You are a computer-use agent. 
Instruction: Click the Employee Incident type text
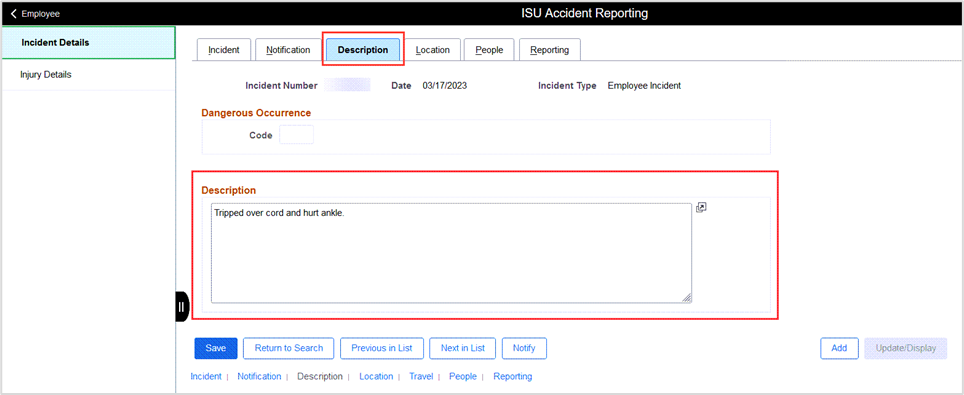click(644, 86)
